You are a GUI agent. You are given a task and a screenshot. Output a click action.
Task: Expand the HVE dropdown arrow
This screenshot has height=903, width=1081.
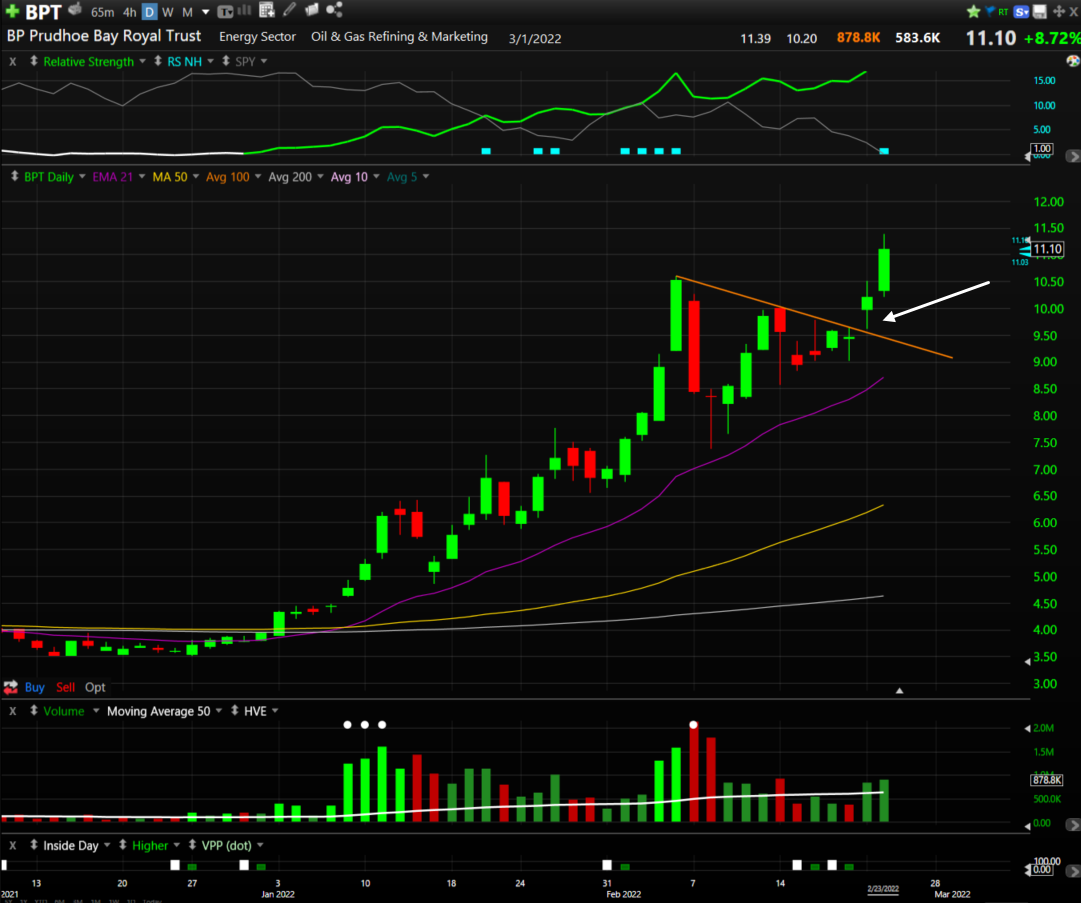click(x=275, y=711)
